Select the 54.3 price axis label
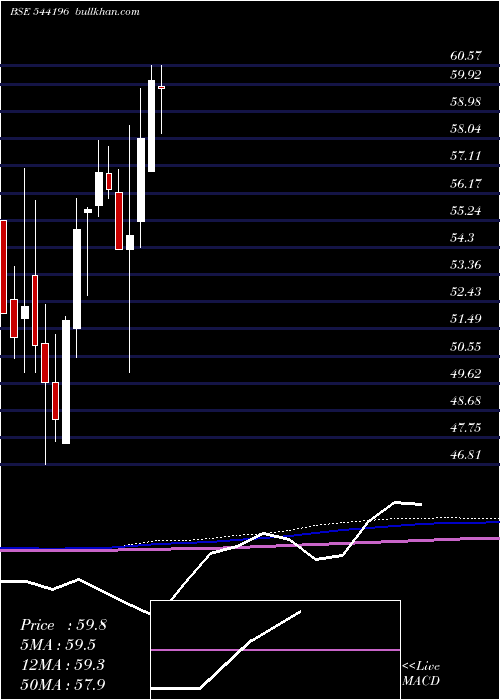This screenshot has width=500, height=700. 462,238
